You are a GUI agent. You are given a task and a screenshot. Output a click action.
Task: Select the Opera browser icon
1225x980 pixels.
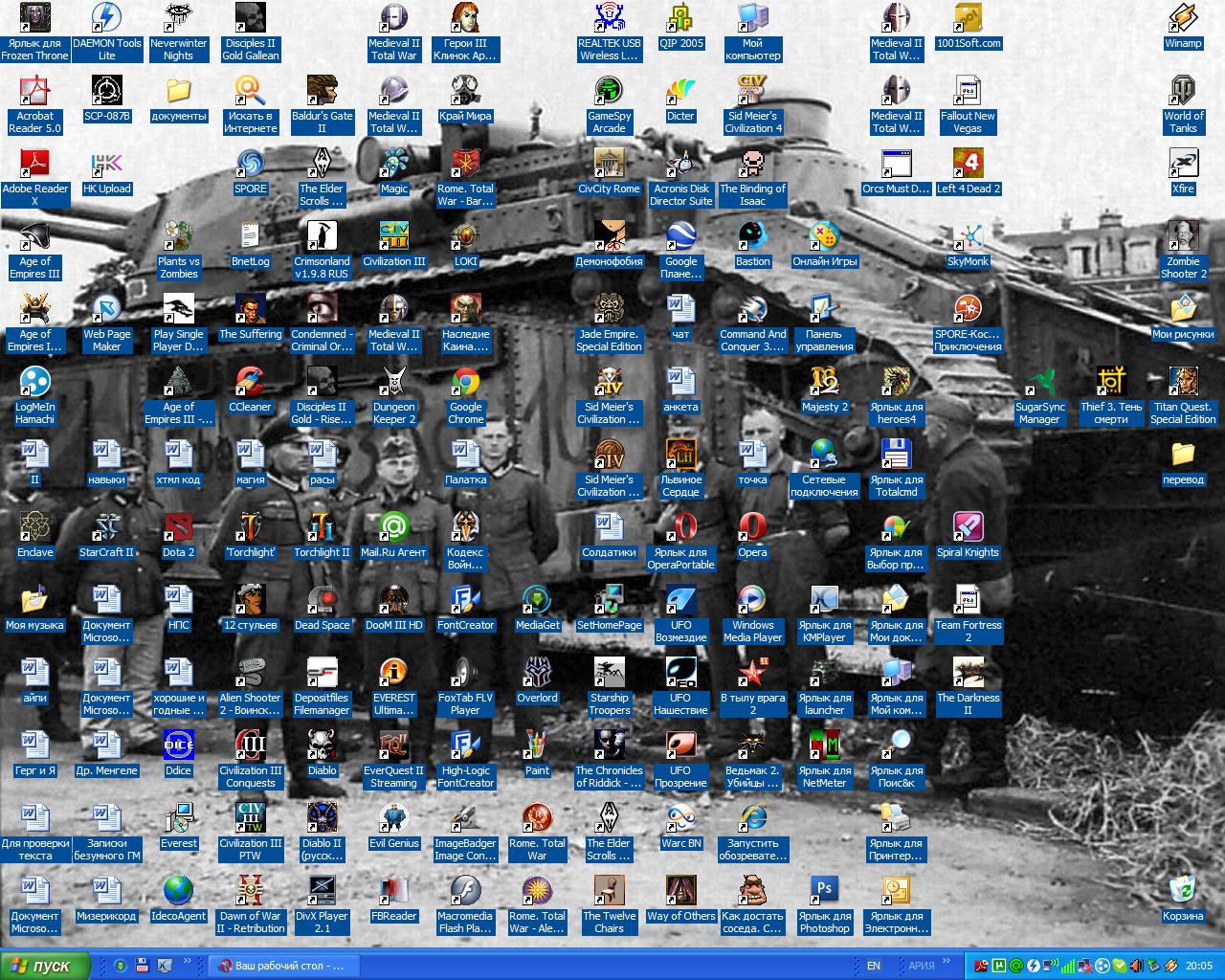pyautogui.click(x=752, y=535)
